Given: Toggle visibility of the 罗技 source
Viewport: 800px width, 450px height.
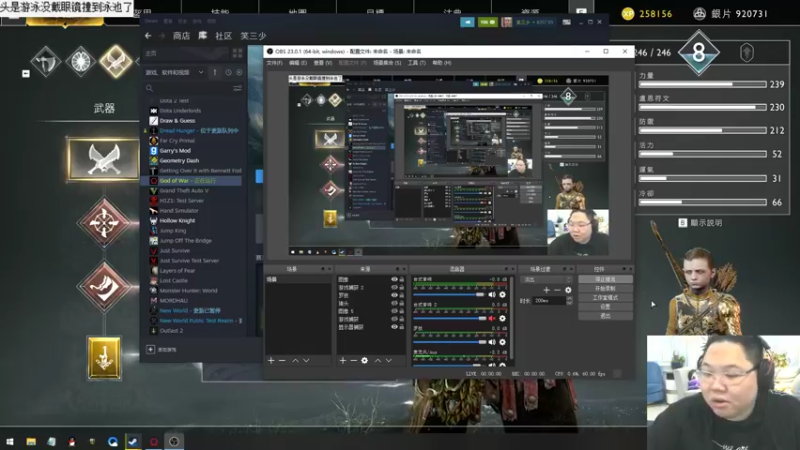Looking at the screenshot, I should 394,295.
